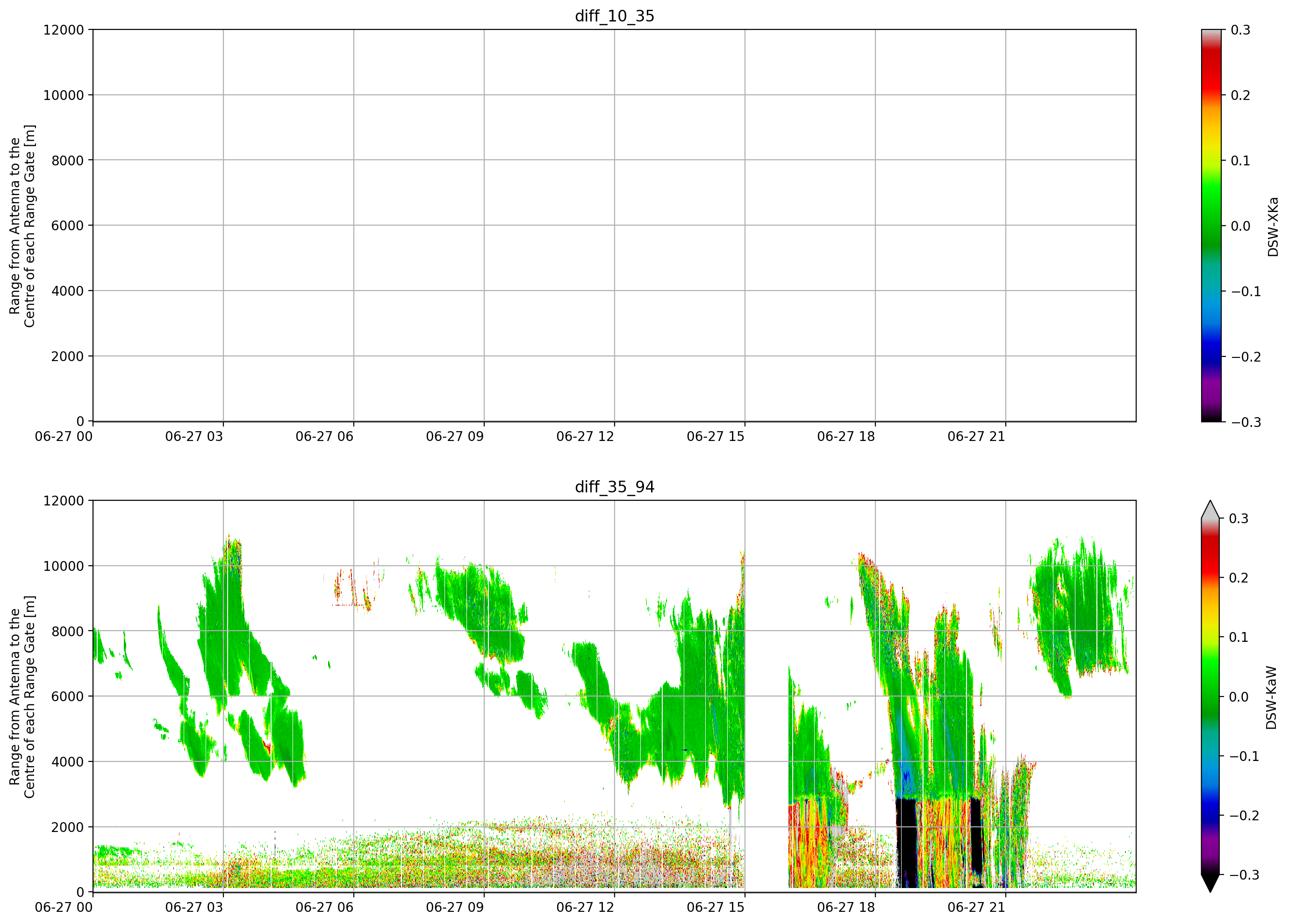Image resolution: width=1289 pixels, height=924 pixels.
Task: Click the 06-27 21 tick label on top plot
Action: coord(976,436)
